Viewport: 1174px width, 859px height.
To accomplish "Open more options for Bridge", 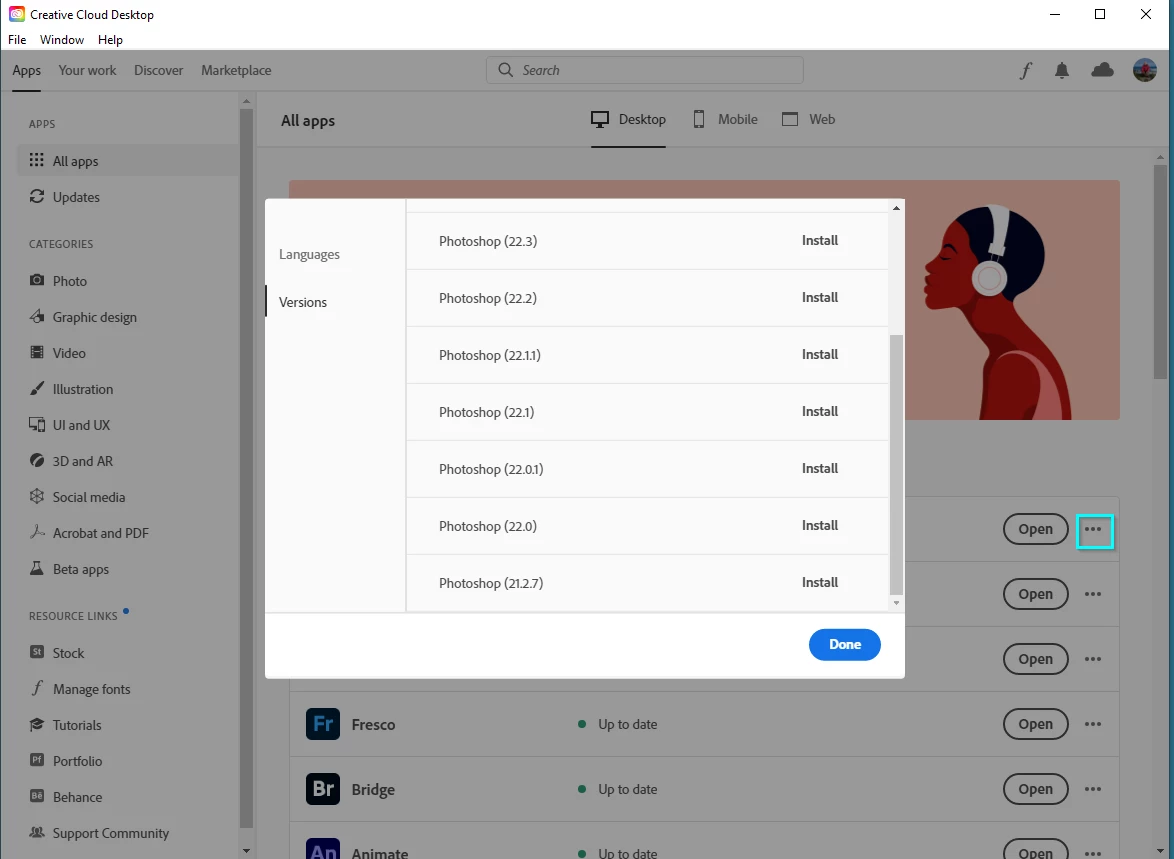I will [1093, 789].
